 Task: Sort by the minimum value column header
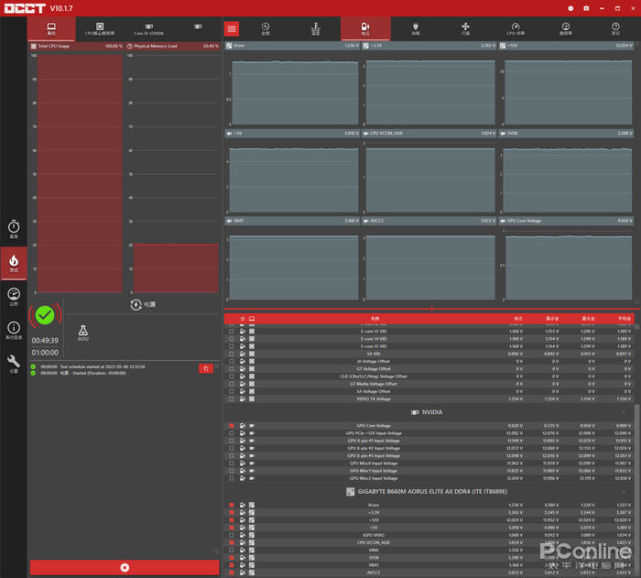click(552, 319)
